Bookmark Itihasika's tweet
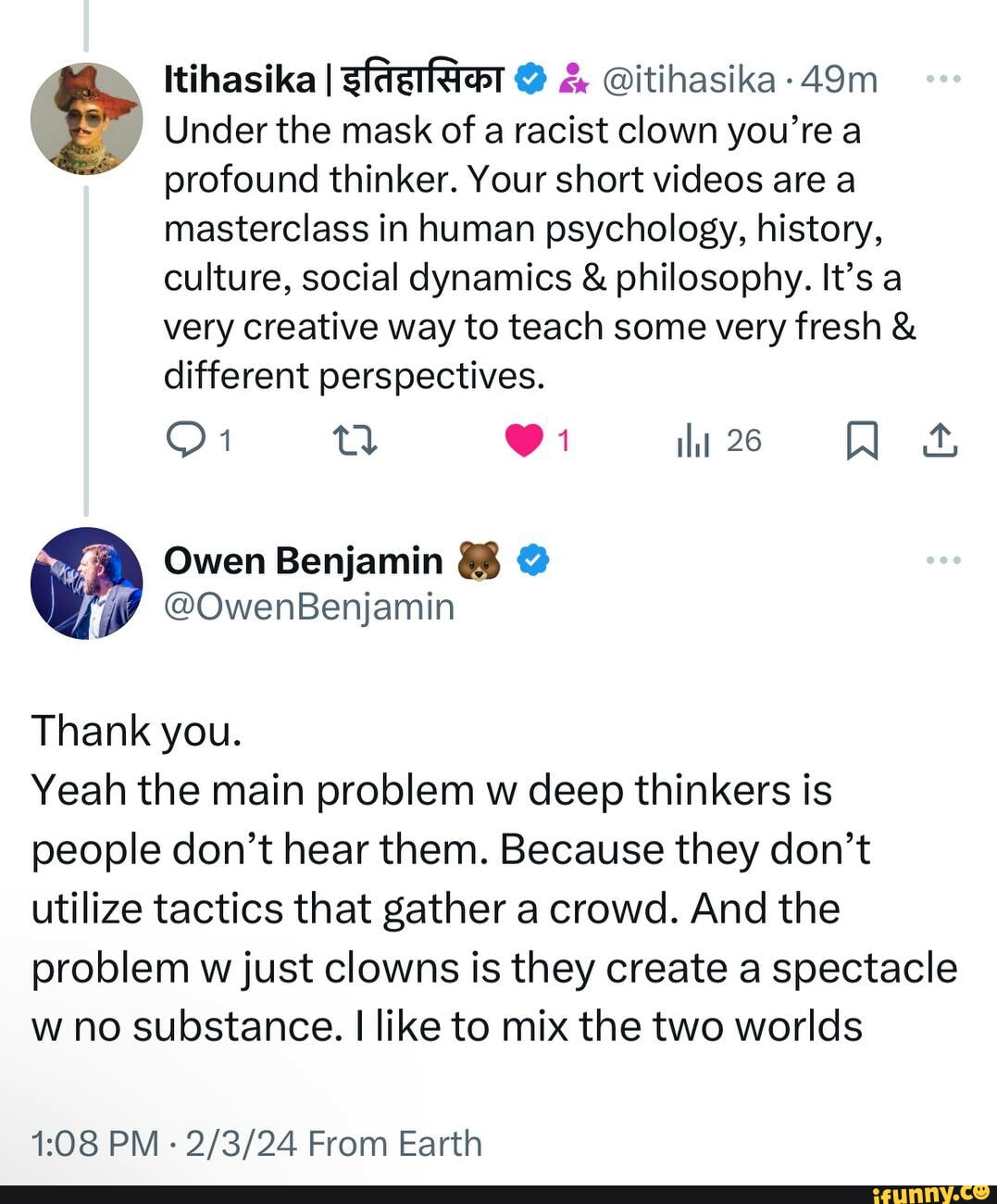The width and height of the screenshot is (997, 1204). 861,440
